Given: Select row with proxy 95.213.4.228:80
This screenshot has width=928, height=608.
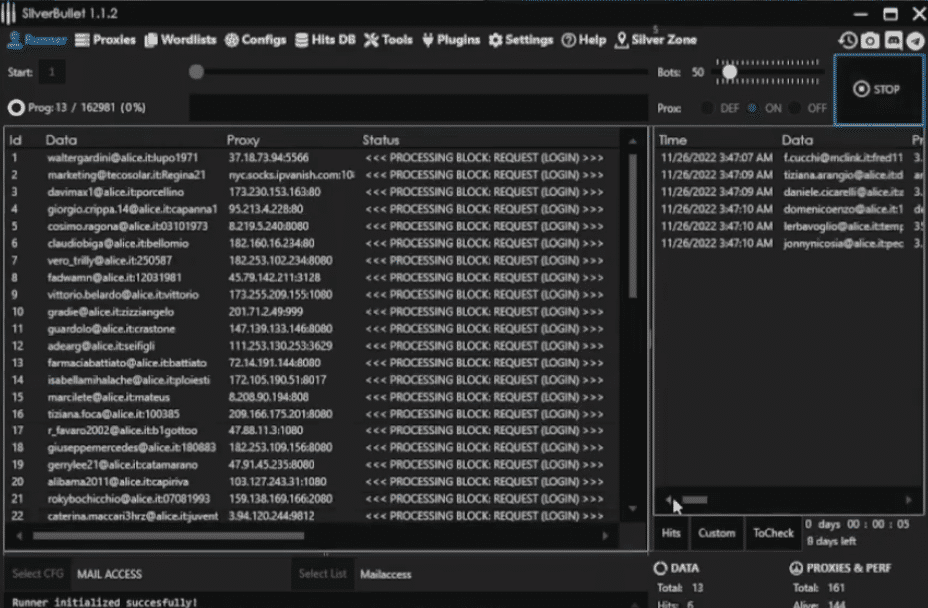Looking at the screenshot, I should click(x=312, y=209).
